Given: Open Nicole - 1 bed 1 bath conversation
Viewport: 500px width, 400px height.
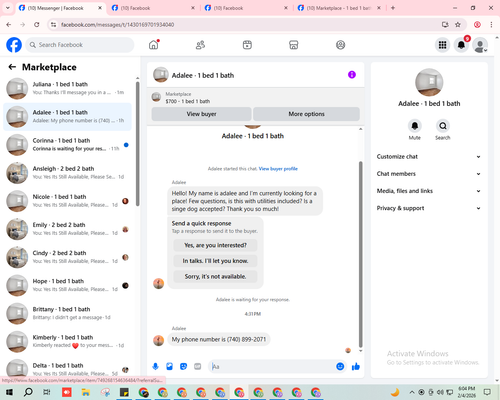Looking at the screenshot, I should point(68,201).
